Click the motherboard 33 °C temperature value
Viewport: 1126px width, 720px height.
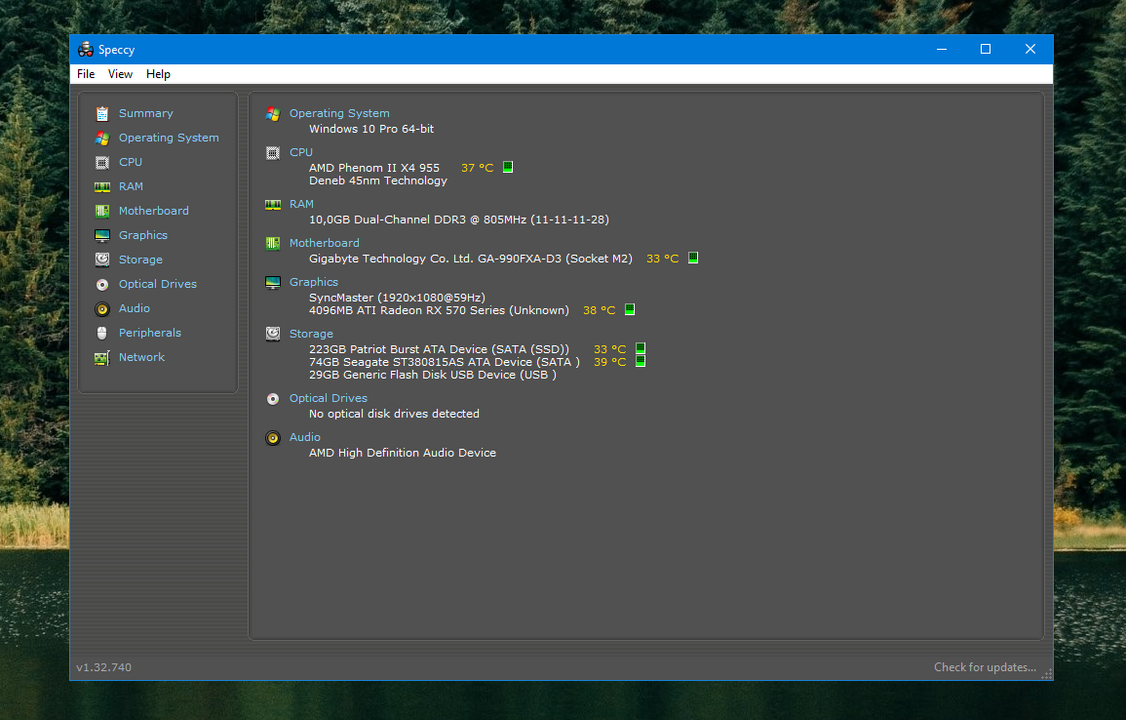click(x=663, y=258)
